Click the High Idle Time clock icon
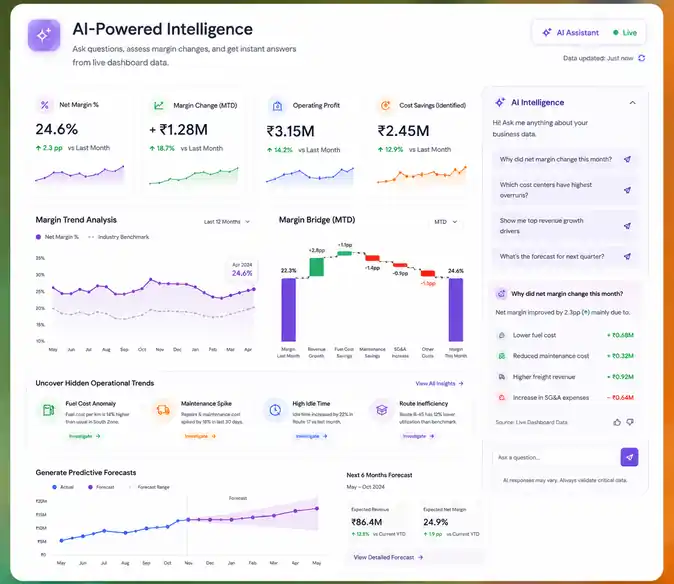Image resolution: width=674 pixels, height=584 pixels. coord(275,410)
